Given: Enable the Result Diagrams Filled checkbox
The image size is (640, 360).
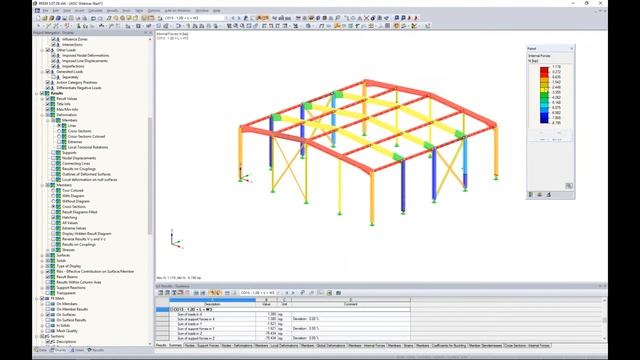Looking at the screenshot, I should [53, 212].
